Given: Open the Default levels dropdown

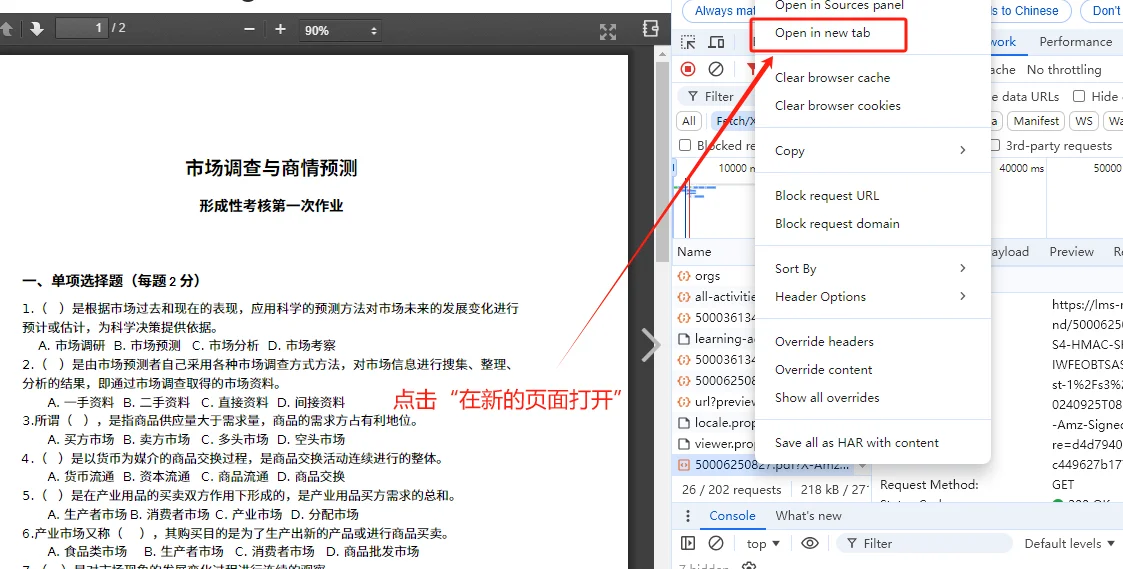Looking at the screenshot, I should 1070,544.
